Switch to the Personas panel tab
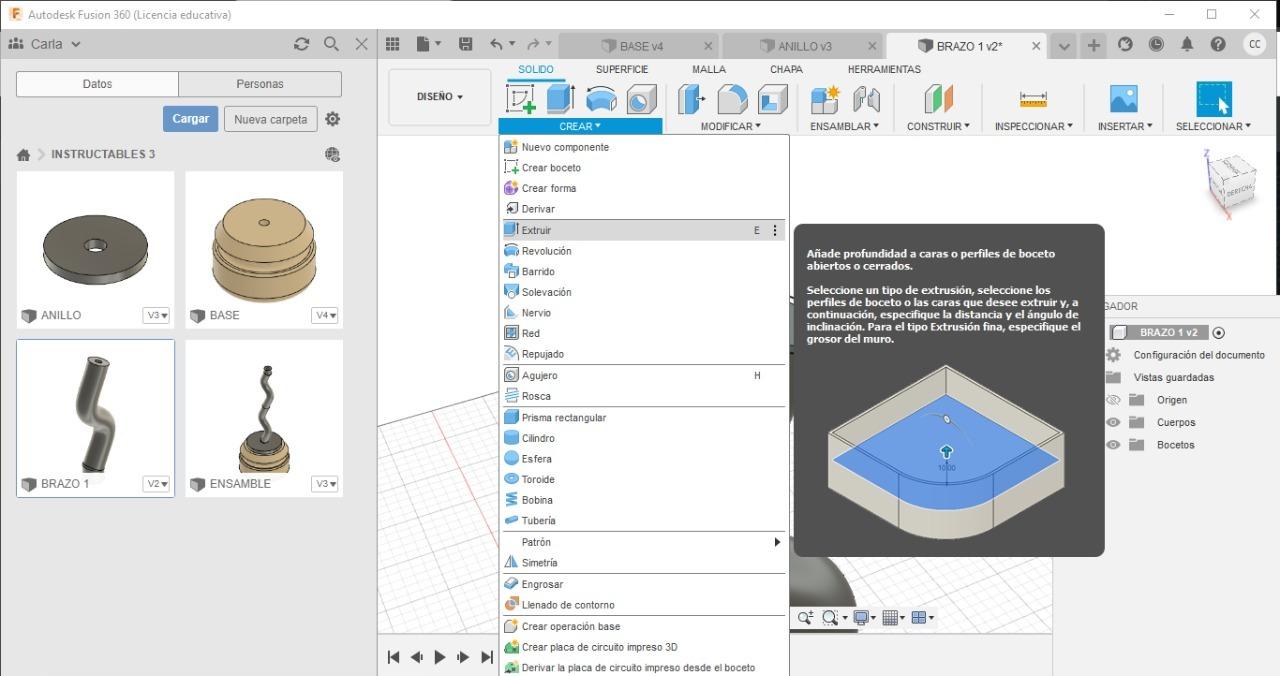This screenshot has width=1280, height=676. coord(260,84)
